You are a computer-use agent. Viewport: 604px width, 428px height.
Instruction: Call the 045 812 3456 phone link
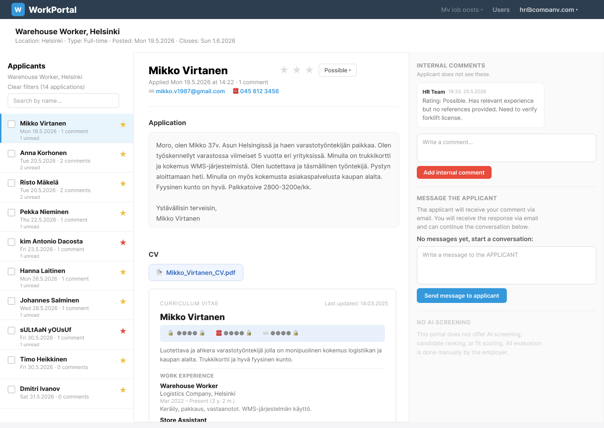click(x=259, y=91)
